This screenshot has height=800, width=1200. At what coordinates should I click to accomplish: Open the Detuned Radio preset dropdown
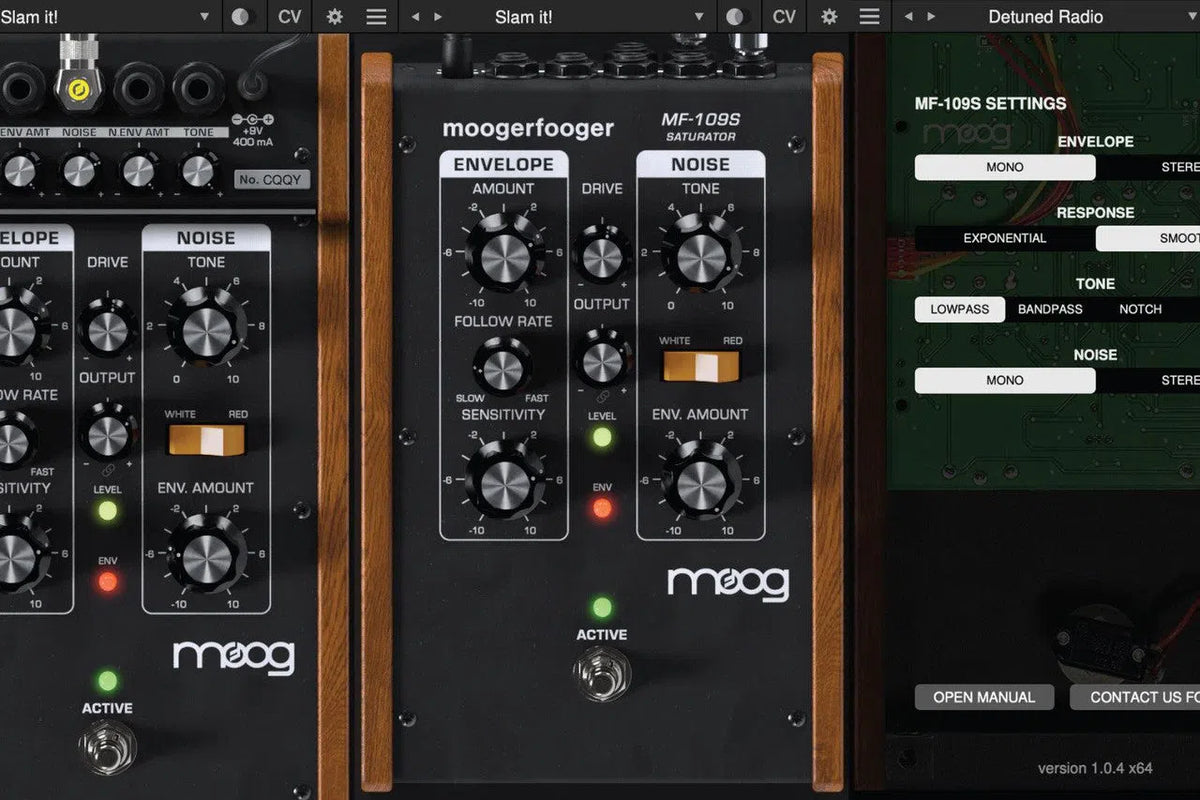pos(1046,16)
